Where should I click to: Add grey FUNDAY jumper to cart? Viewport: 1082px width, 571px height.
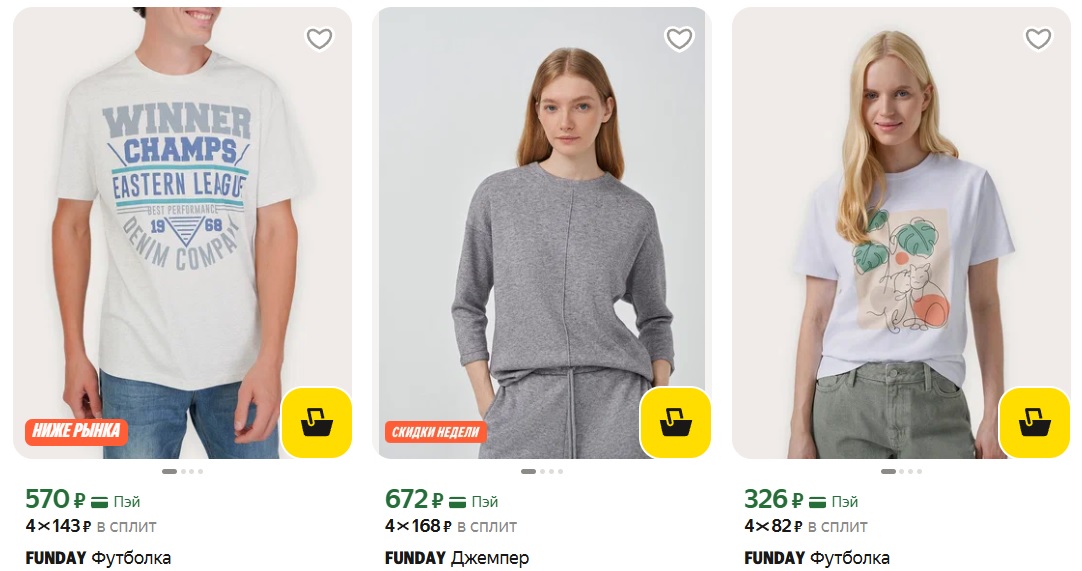(x=675, y=422)
